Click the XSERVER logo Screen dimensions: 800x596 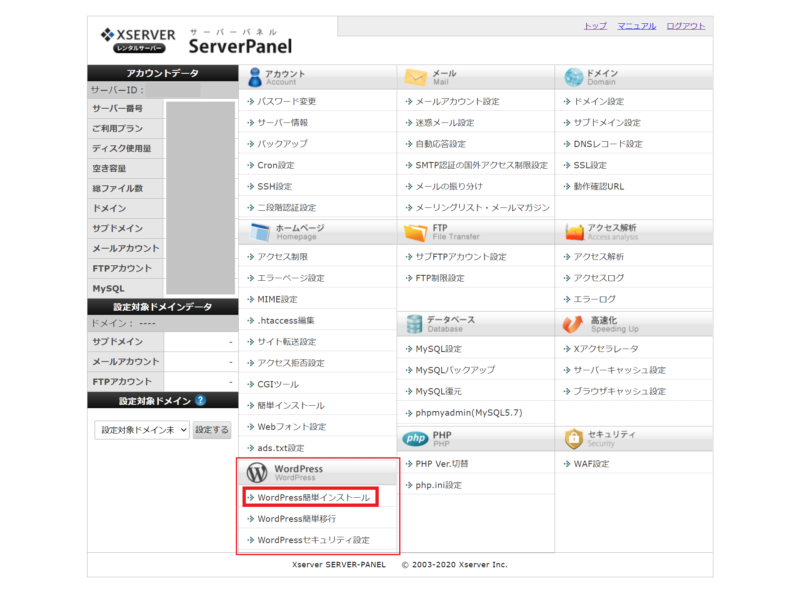point(138,40)
